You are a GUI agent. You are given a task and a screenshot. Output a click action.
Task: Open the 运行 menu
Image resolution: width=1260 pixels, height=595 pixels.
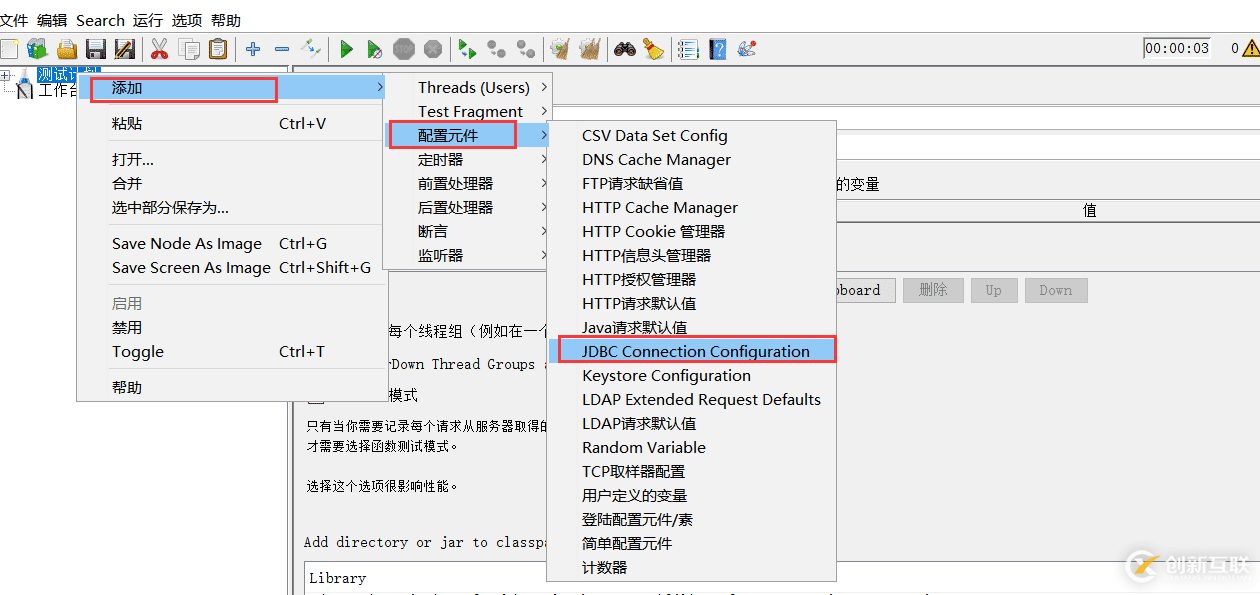(148, 20)
